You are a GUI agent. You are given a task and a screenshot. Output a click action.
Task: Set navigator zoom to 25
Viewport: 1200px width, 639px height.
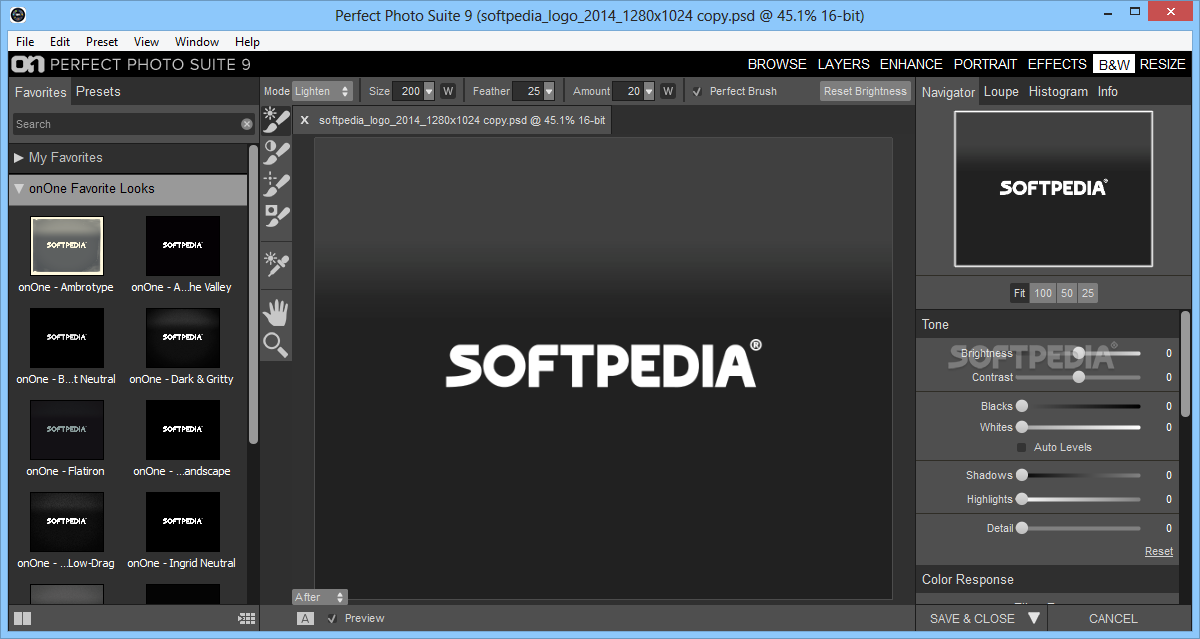coord(1088,293)
